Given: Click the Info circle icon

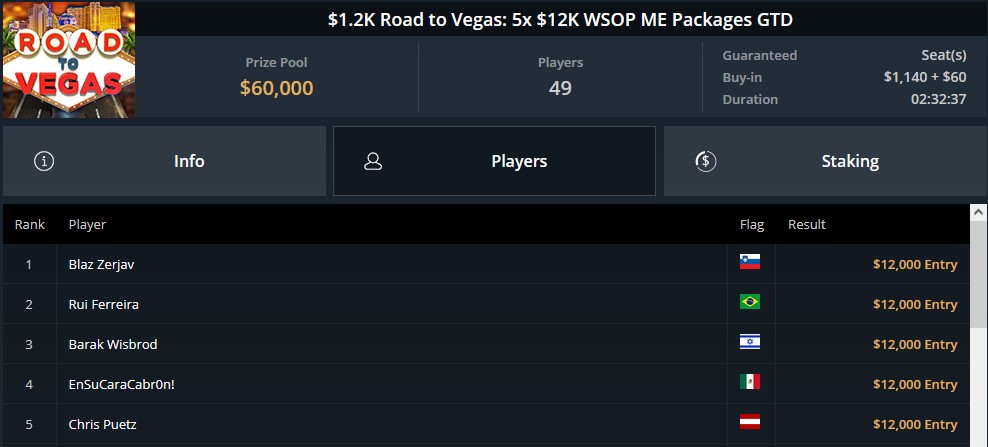Looking at the screenshot, I should (x=44, y=161).
